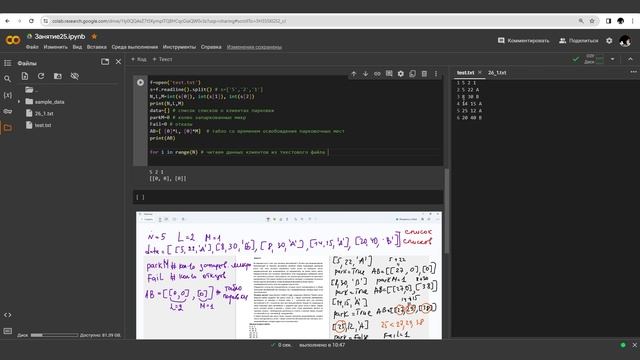Copy link to the cell
This screenshot has height=360, width=640.
[377, 73]
